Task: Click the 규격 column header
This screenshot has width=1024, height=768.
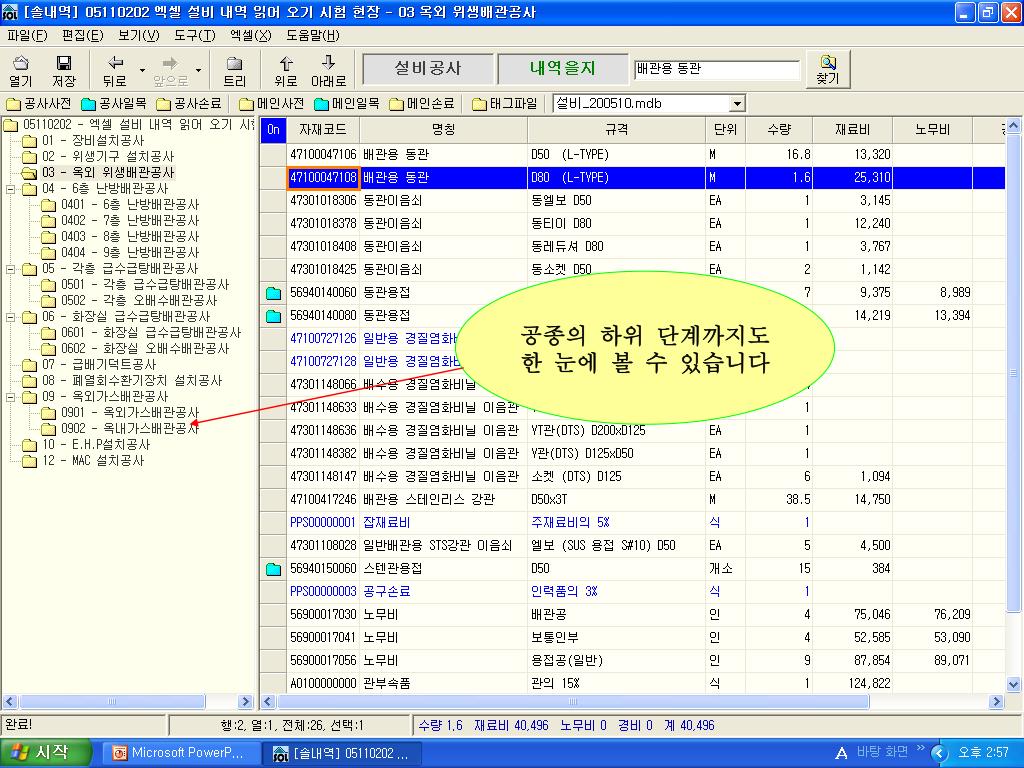Action: point(616,130)
